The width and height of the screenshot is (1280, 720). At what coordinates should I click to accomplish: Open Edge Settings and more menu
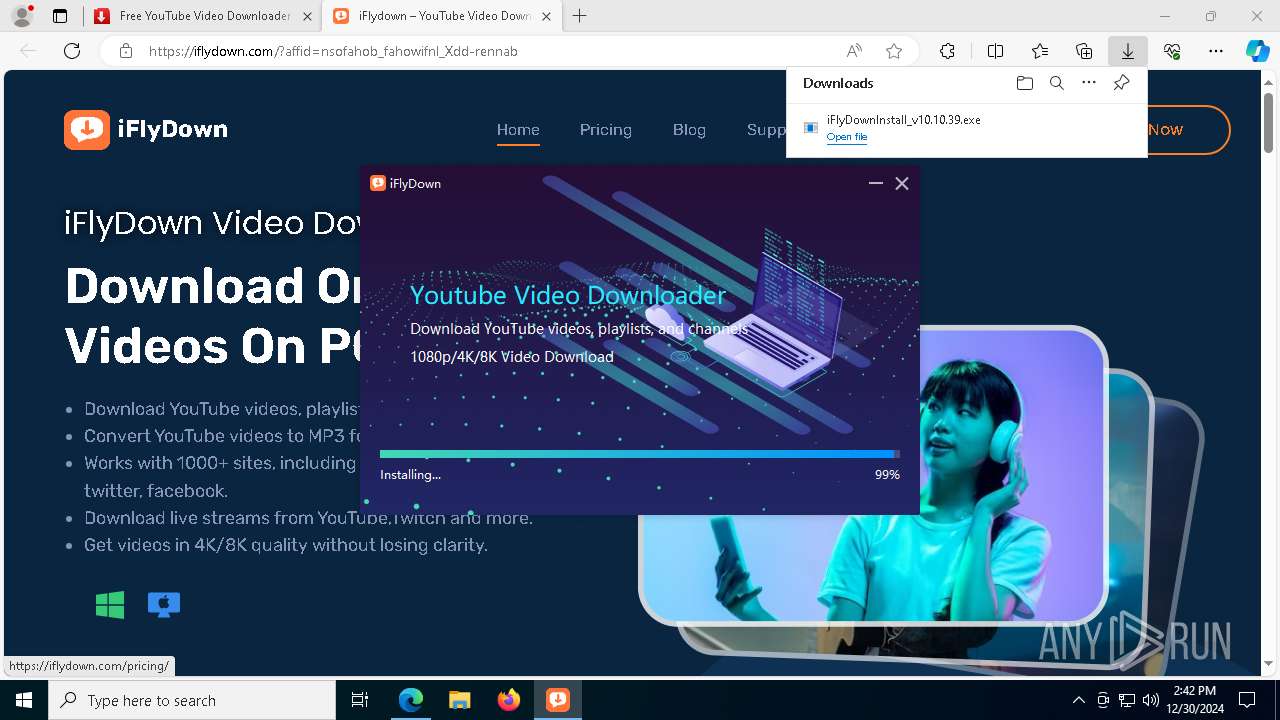coord(1216,51)
